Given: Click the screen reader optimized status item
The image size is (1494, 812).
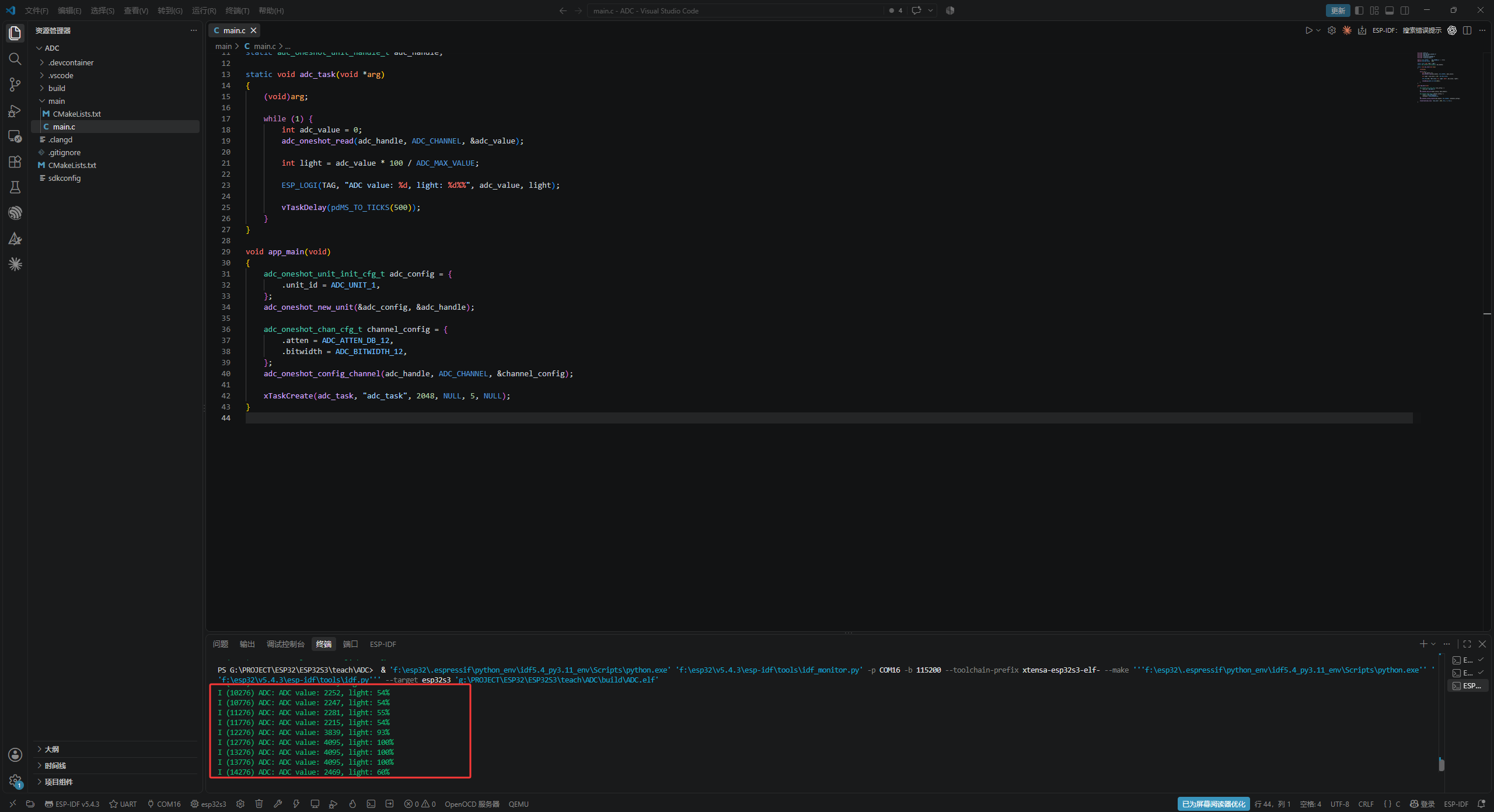Looking at the screenshot, I should point(1213,804).
